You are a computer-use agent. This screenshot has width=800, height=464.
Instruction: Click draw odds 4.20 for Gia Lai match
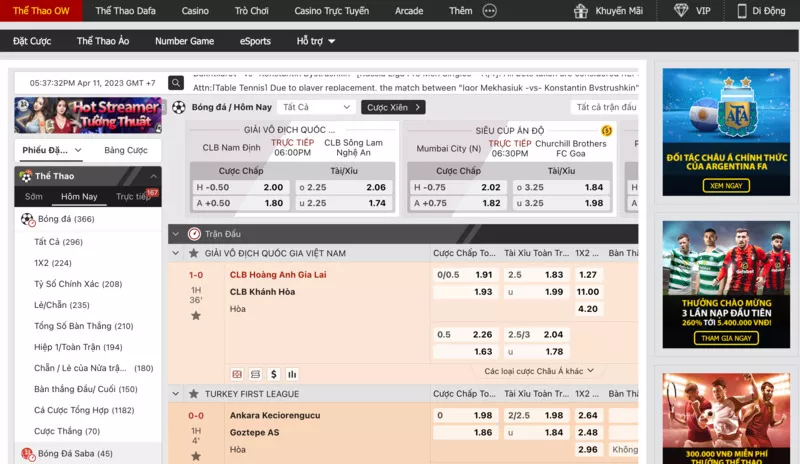(588, 309)
